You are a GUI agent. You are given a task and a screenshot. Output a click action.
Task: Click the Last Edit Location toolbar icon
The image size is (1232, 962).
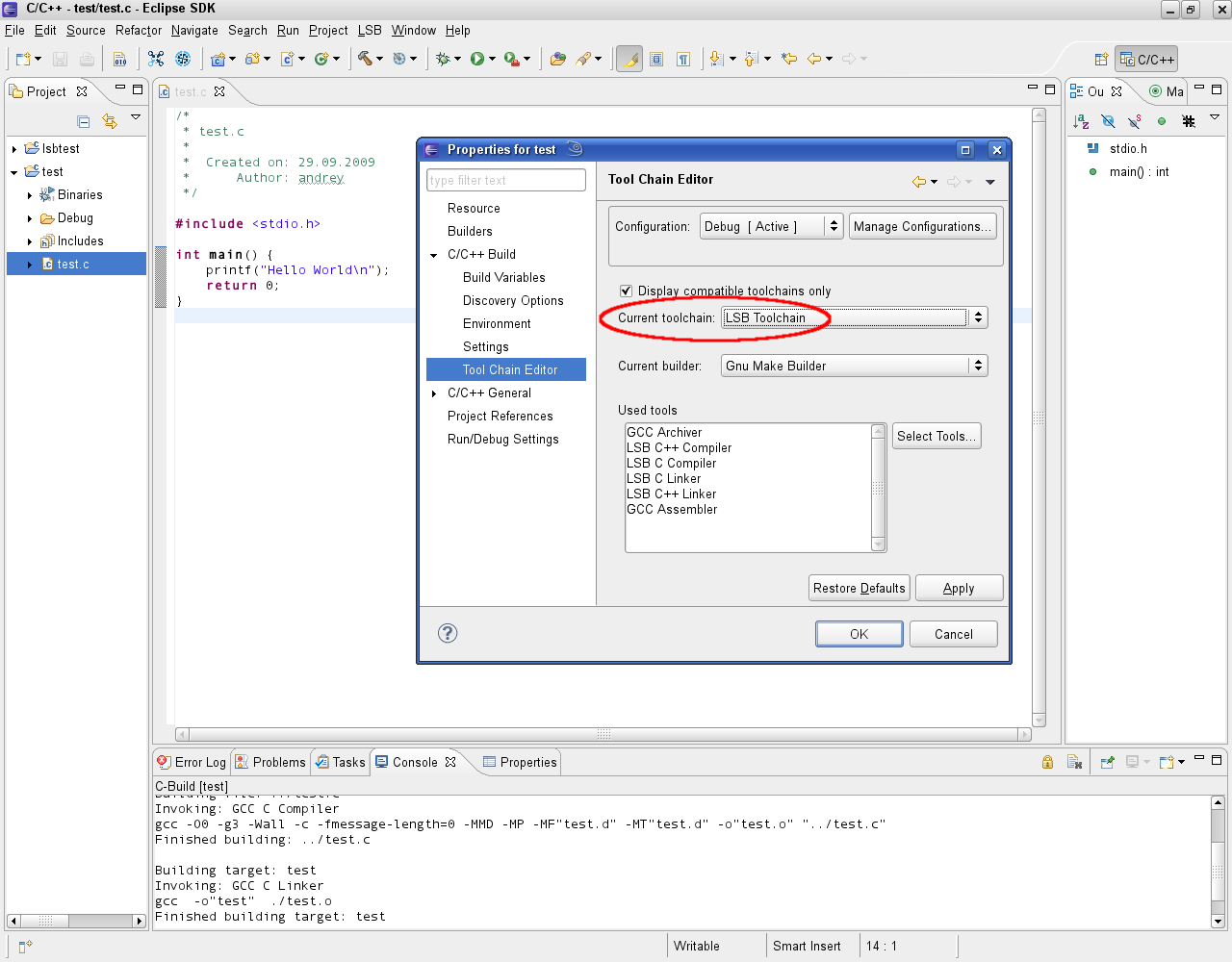[x=789, y=59]
